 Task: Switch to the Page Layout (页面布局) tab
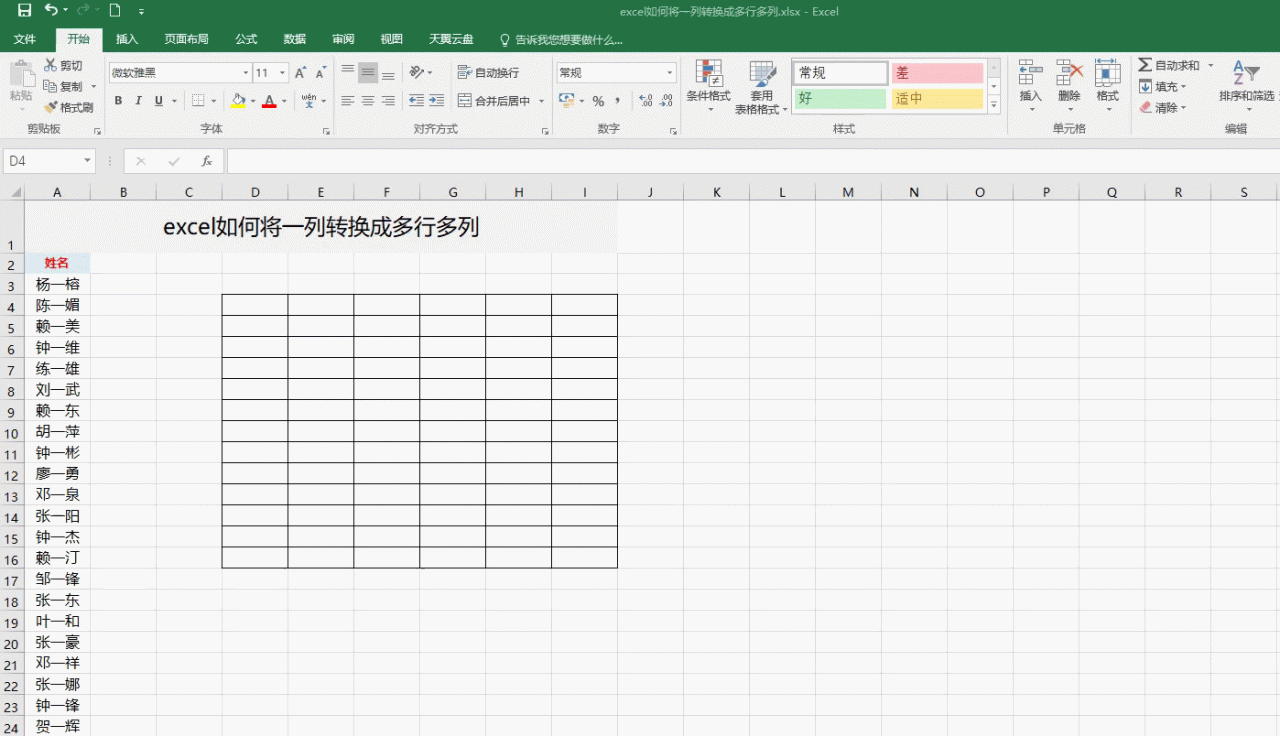click(x=186, y=39)
